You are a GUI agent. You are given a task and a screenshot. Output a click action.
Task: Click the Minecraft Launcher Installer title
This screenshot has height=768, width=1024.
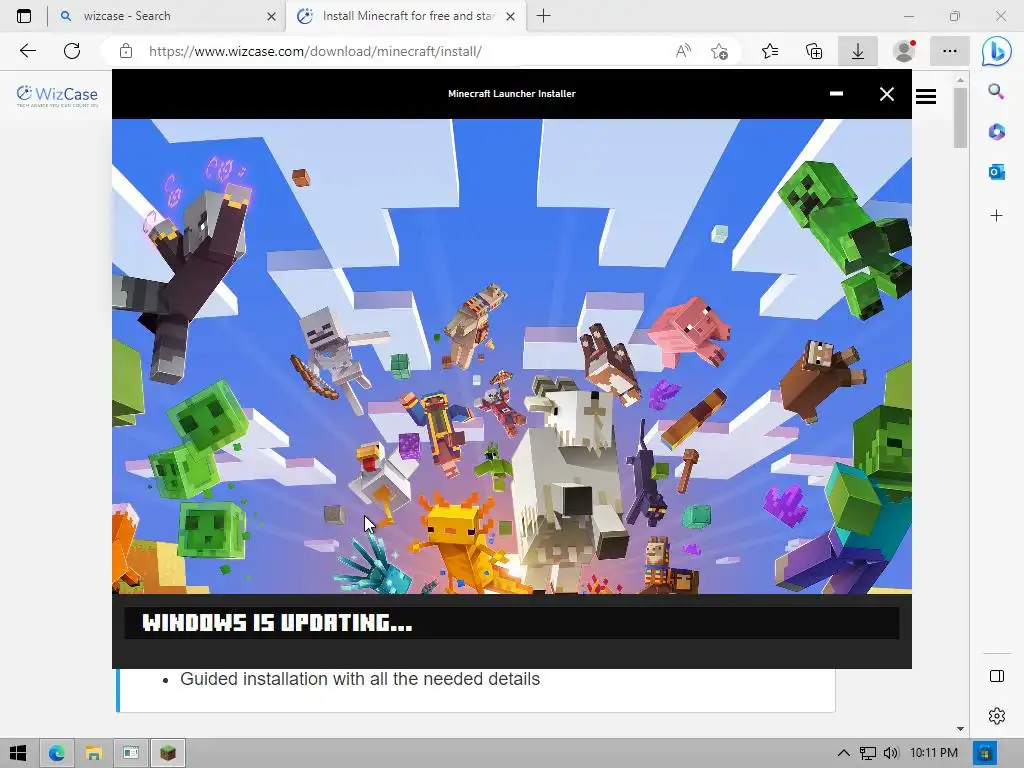pos(512,93)
